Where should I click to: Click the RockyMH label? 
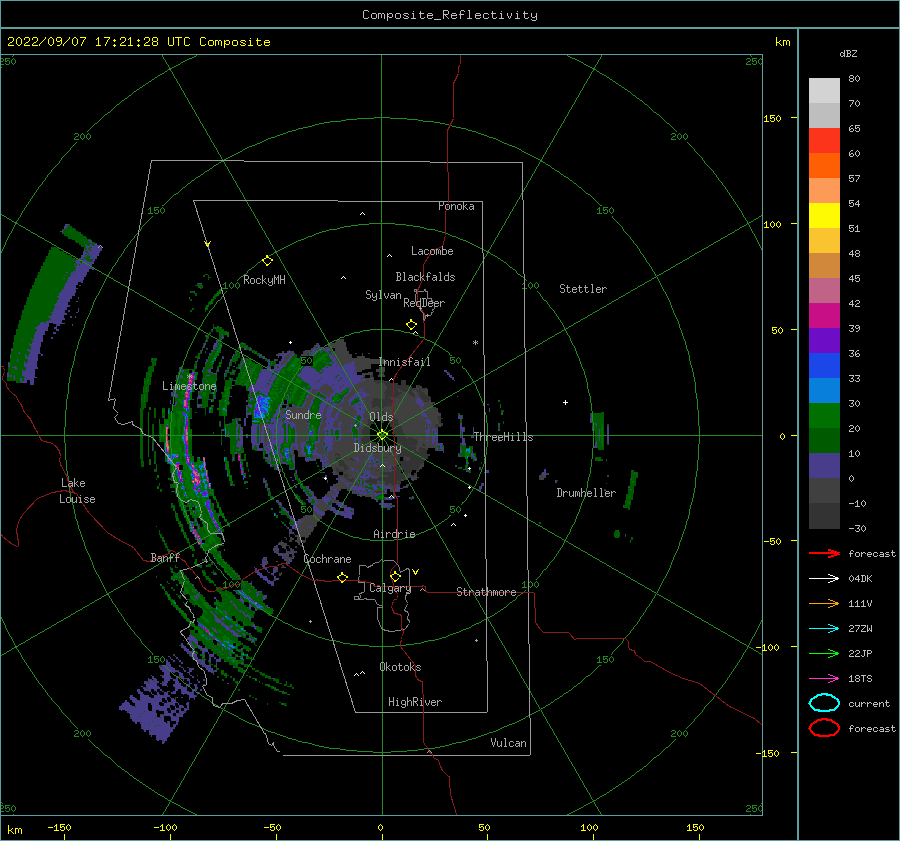[264, 280]
